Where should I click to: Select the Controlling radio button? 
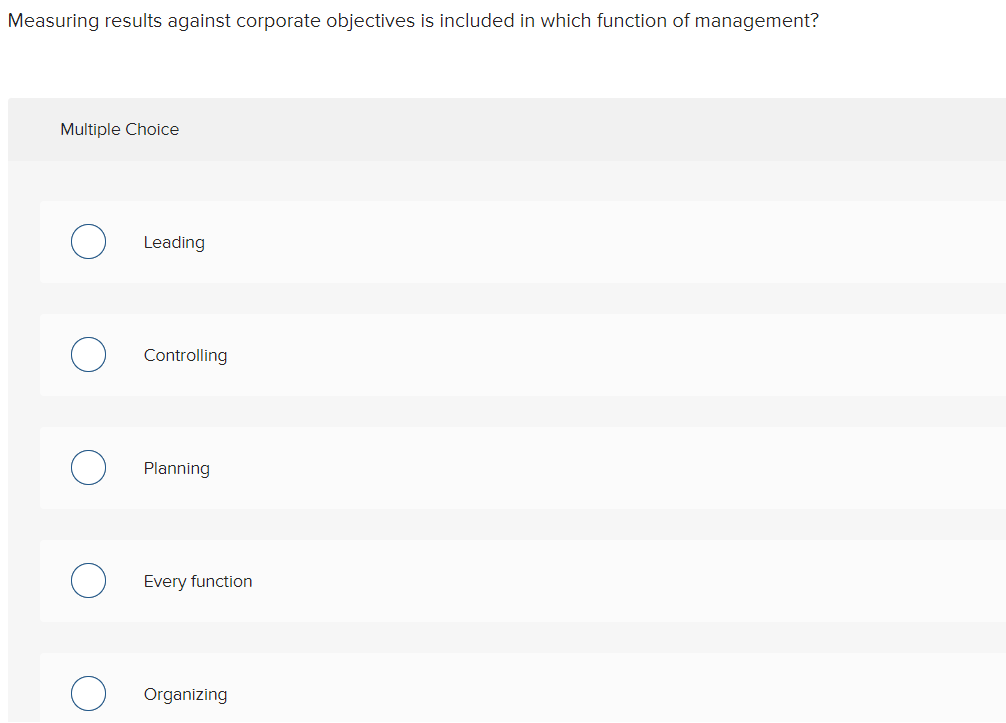[88, 354]
